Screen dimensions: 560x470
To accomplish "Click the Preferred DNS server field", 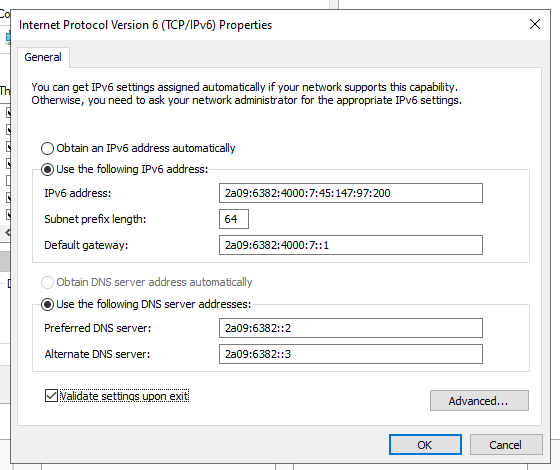I will coord(351,328).
